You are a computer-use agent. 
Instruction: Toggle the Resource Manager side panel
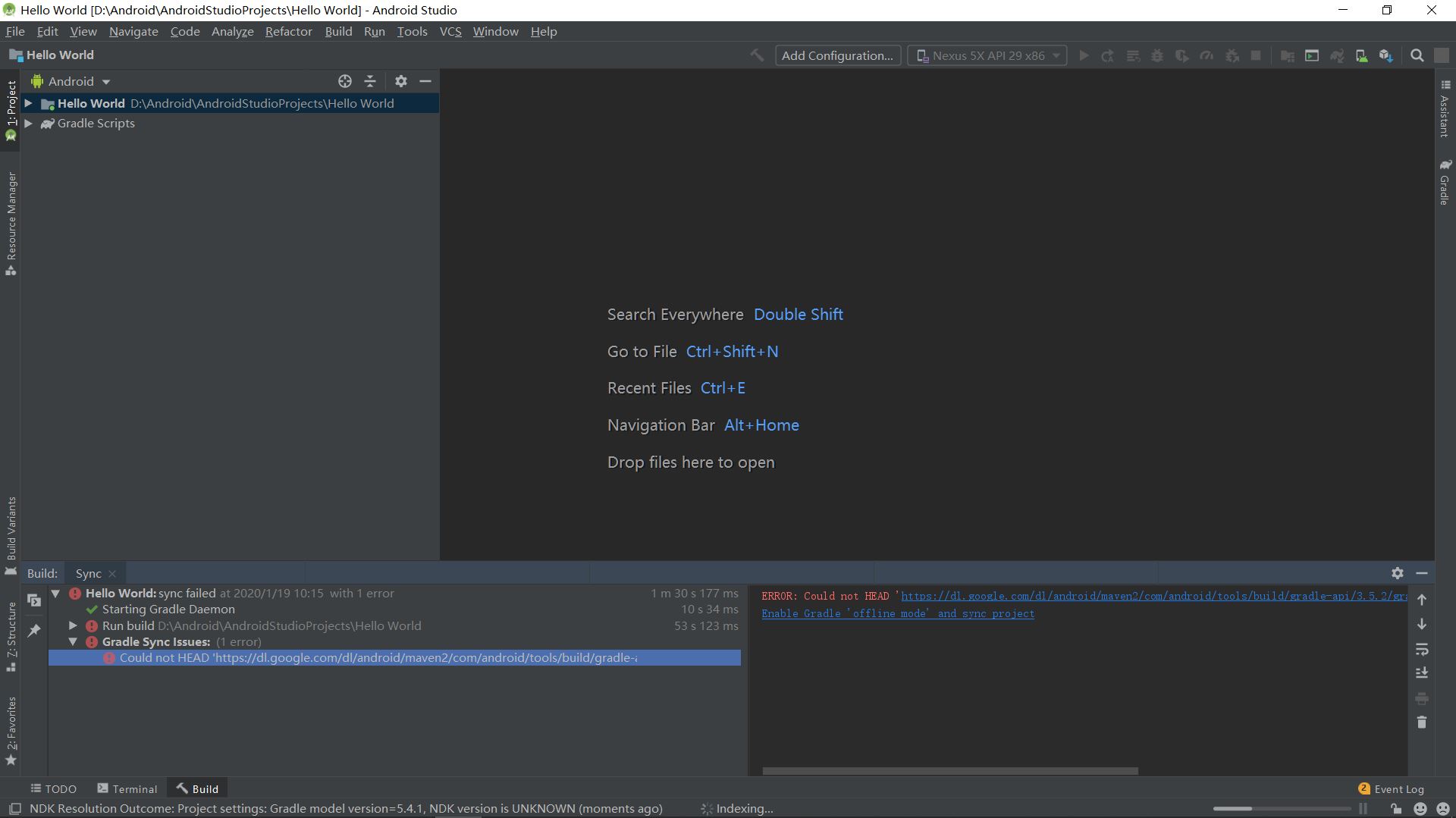11,224
